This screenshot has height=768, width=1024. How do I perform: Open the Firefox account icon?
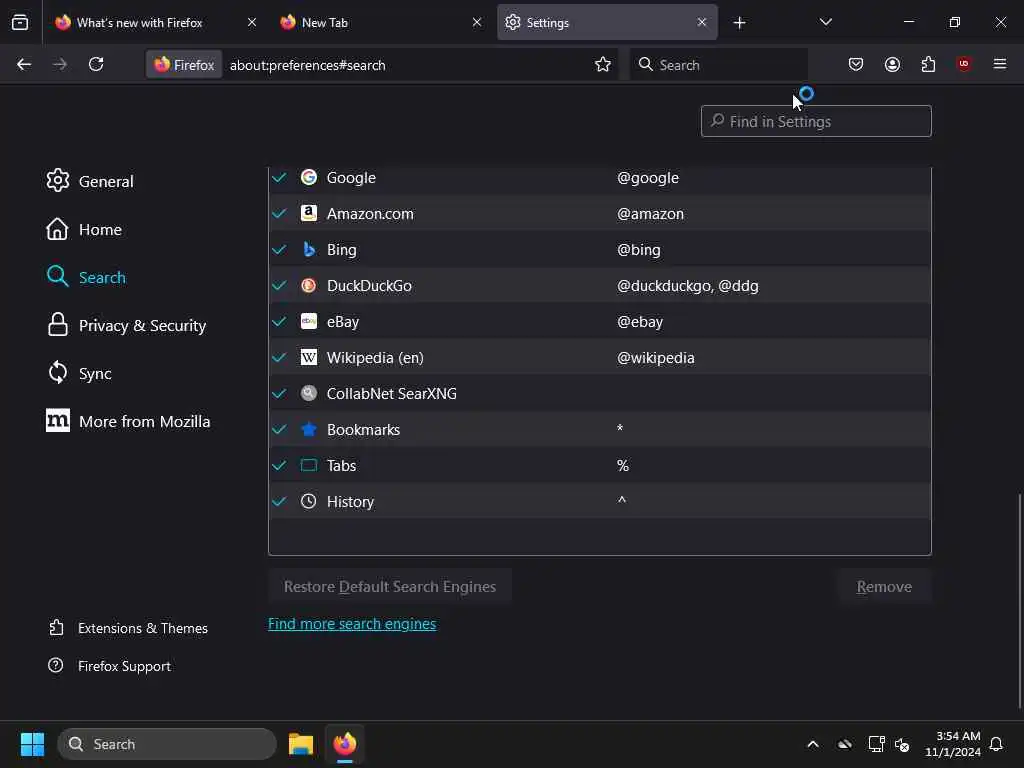click(892, 65)
